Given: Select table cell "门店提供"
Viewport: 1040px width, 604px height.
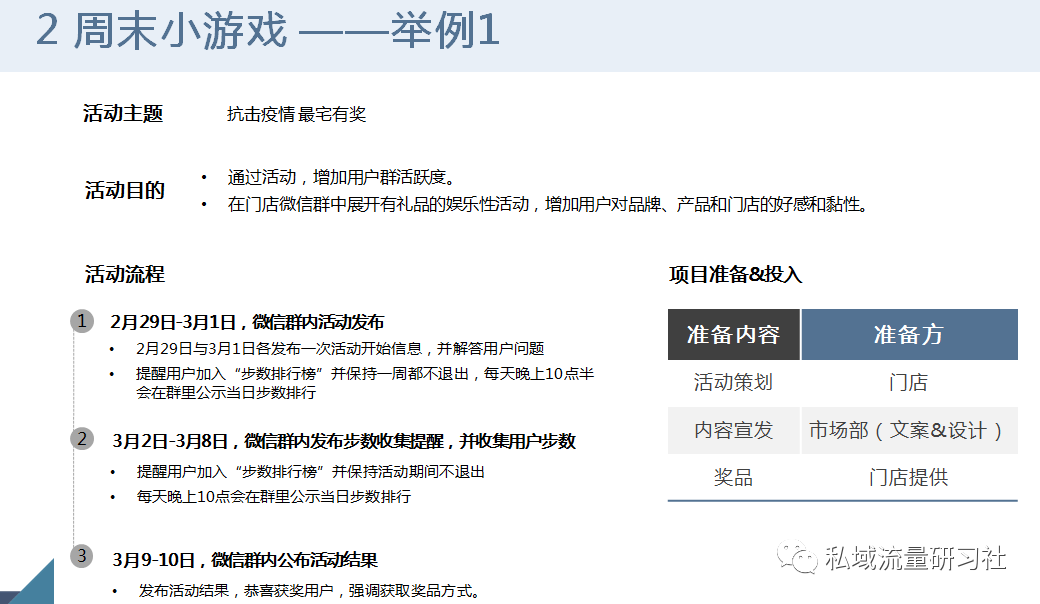Looking at the screenshot, I should [x=909, y=477].
